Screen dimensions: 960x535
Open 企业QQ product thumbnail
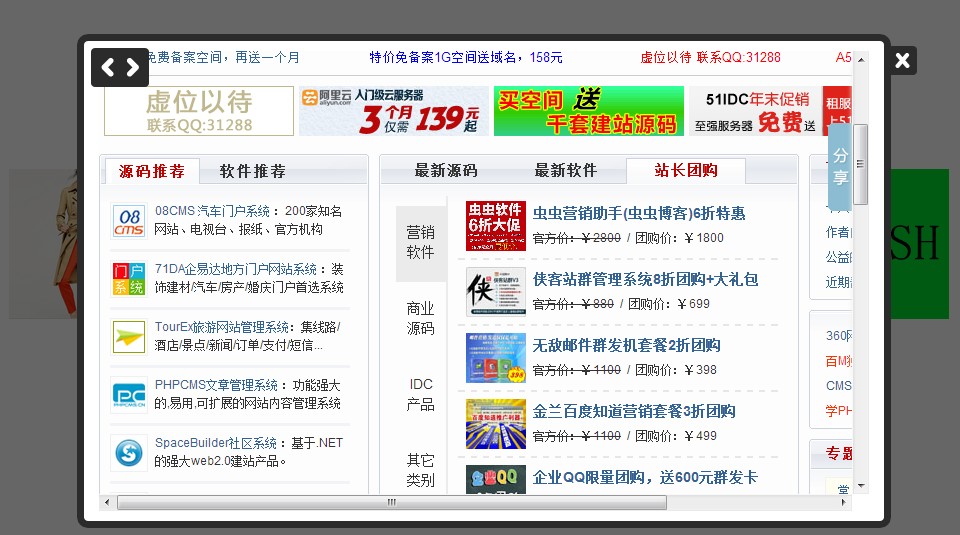[496, 480]
